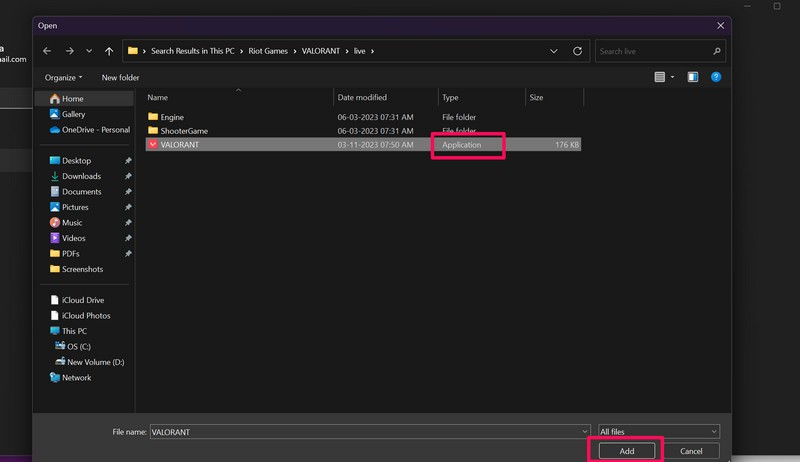Focus the File name text box
The image size is (800, 462).
[368, 431]
